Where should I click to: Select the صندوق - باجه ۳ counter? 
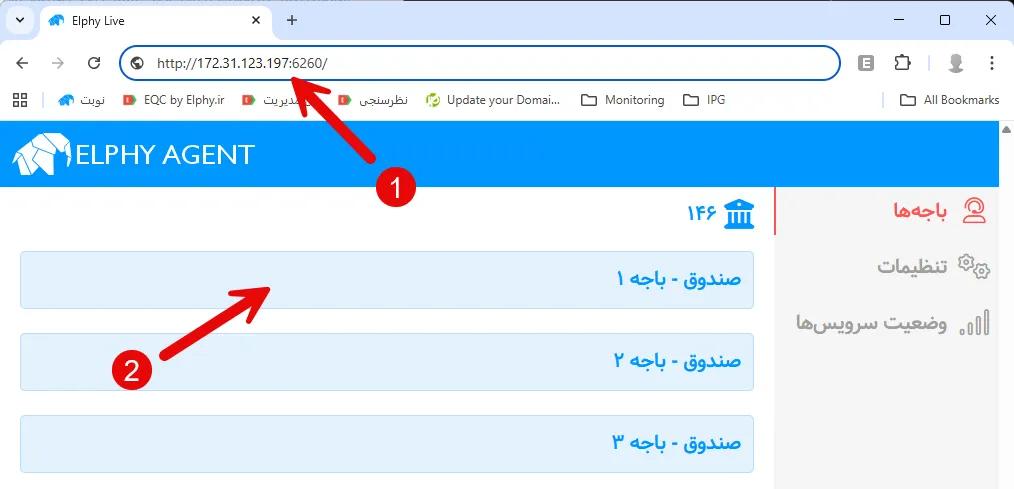[x=386, y=443]
